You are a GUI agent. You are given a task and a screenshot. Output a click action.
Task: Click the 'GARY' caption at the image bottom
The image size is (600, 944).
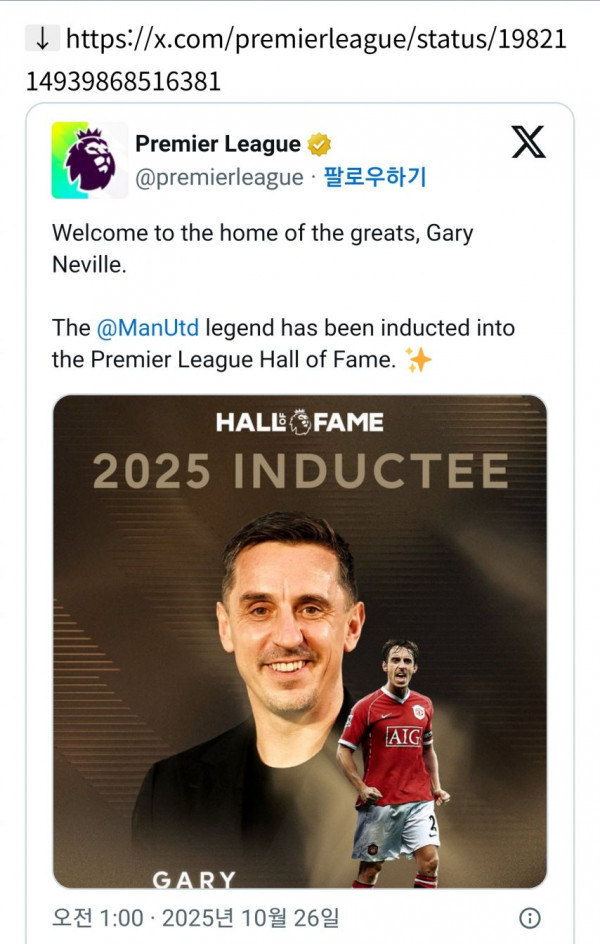coord(194,880)
